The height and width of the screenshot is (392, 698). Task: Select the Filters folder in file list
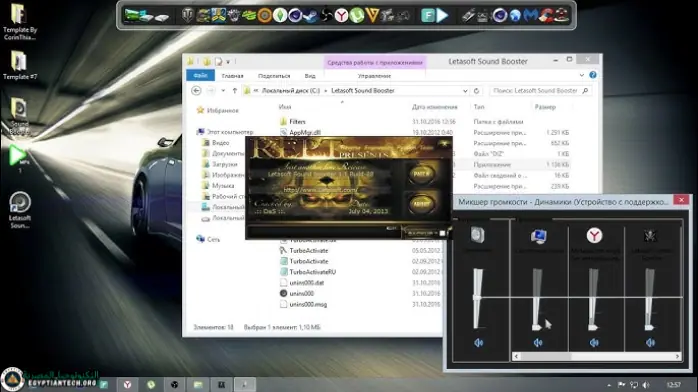point(297,122)
